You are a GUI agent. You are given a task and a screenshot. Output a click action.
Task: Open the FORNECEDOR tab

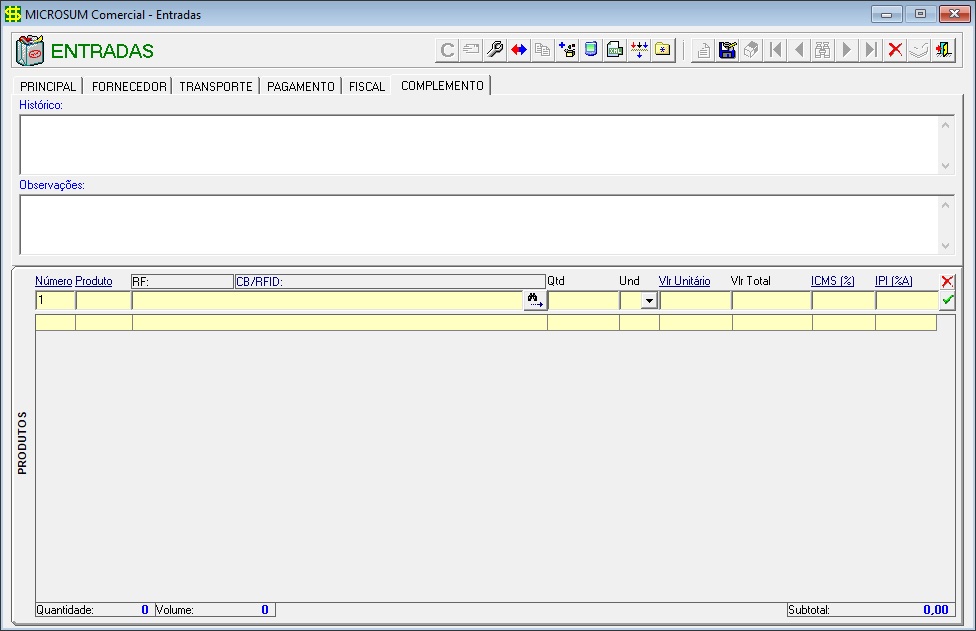pyautogui.click(x=129, y=87)
